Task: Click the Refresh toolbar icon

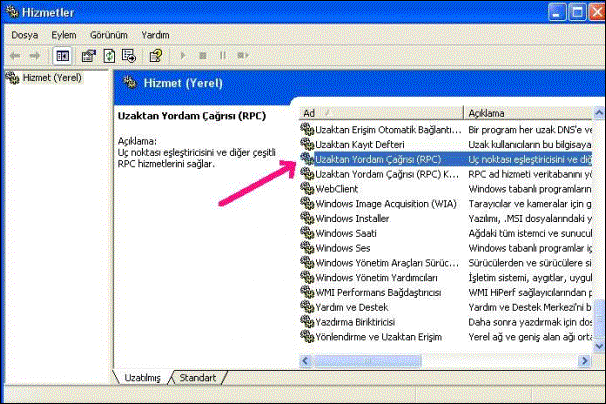Action: click(109, 56)
